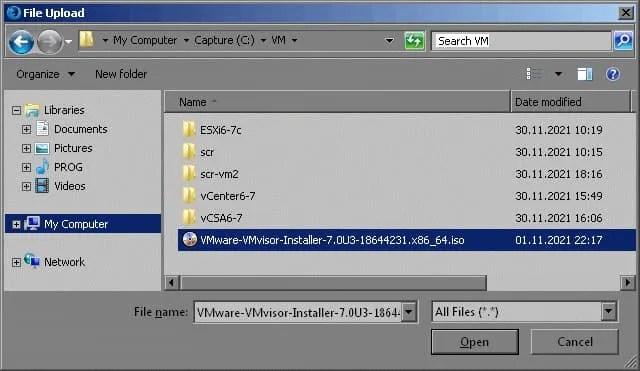Open the ESXi6-7c folder
The width and height of the screenshot is (640, 371).
coord(220,130)
